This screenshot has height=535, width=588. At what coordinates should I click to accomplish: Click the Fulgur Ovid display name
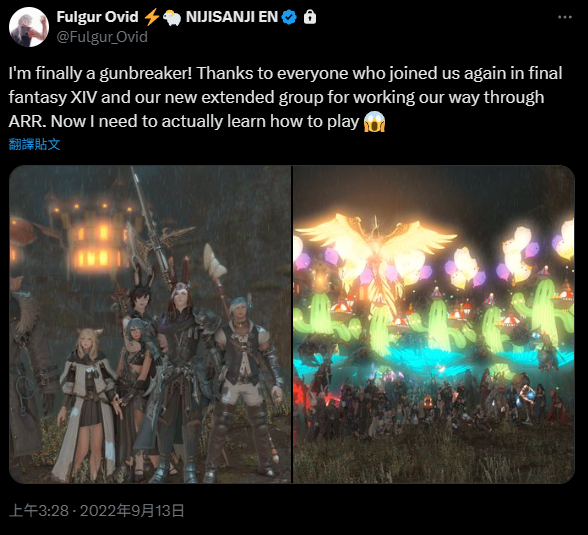click(98, 17)
